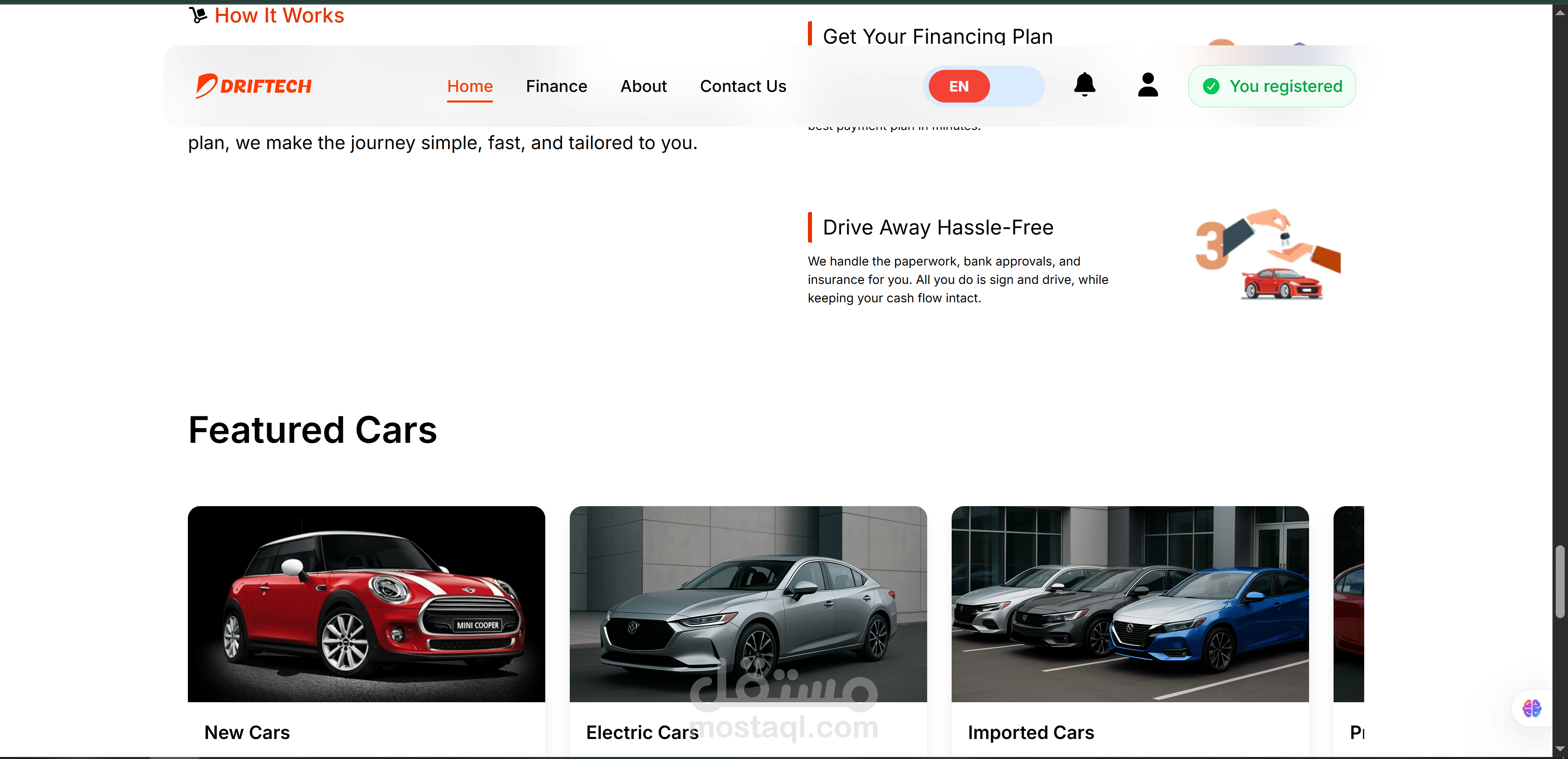Open the Electric Cars gray sedan image
Image resolution: width=1568 pixels, height=759 pixels.
tap(747, 603)
